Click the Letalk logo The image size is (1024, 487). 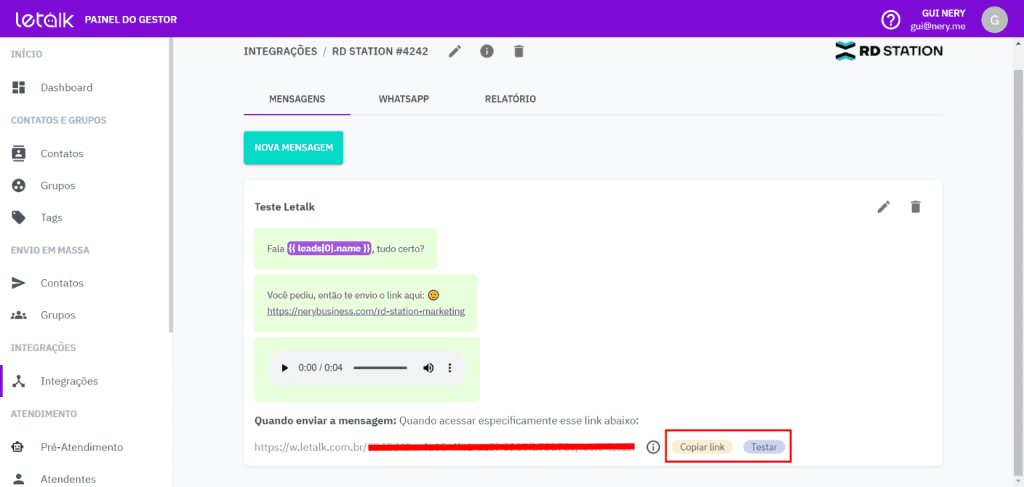tap(44, 20)
